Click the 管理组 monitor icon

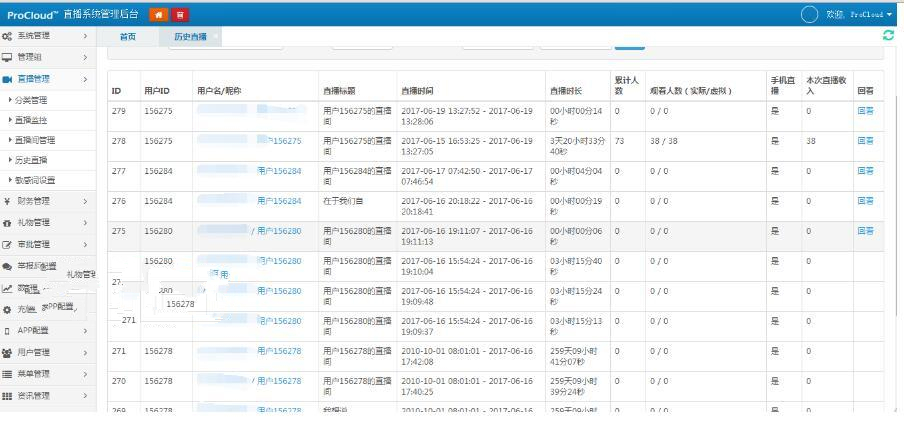[x=8, y=57]
